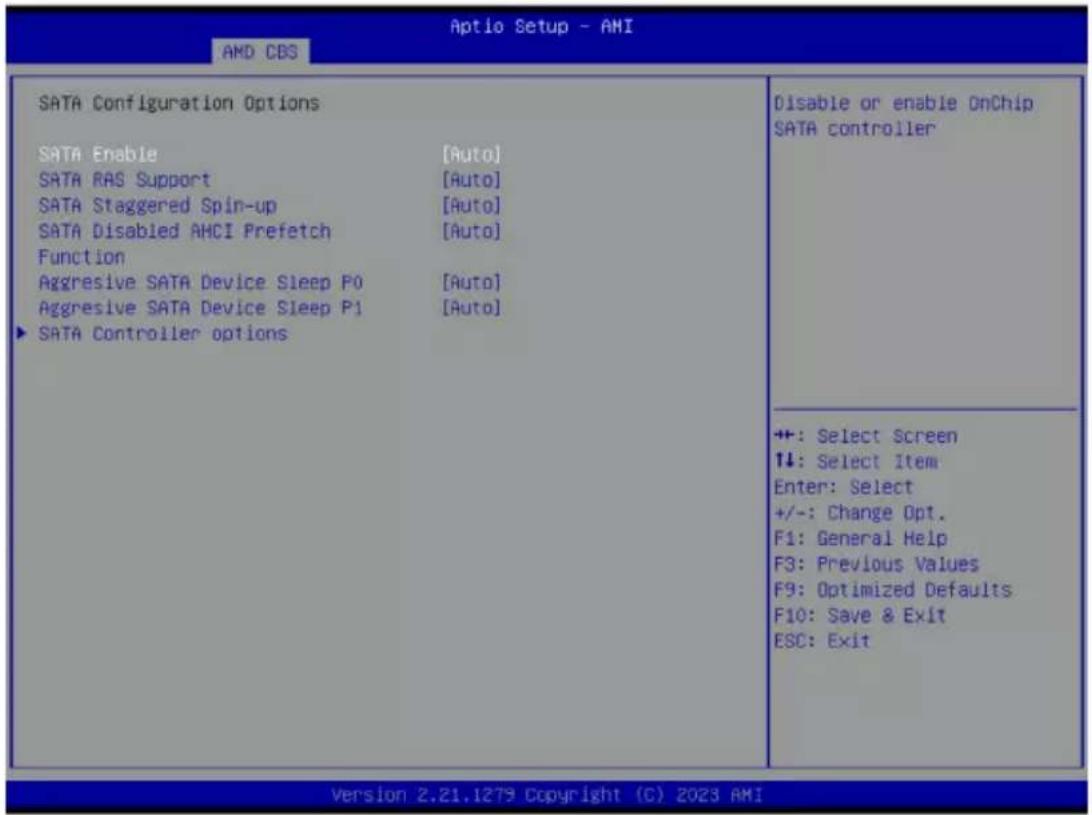Select the SATA RAS Support option
Image resolution: width=1092 pixels, height=815 pixels.
point(124,180)
